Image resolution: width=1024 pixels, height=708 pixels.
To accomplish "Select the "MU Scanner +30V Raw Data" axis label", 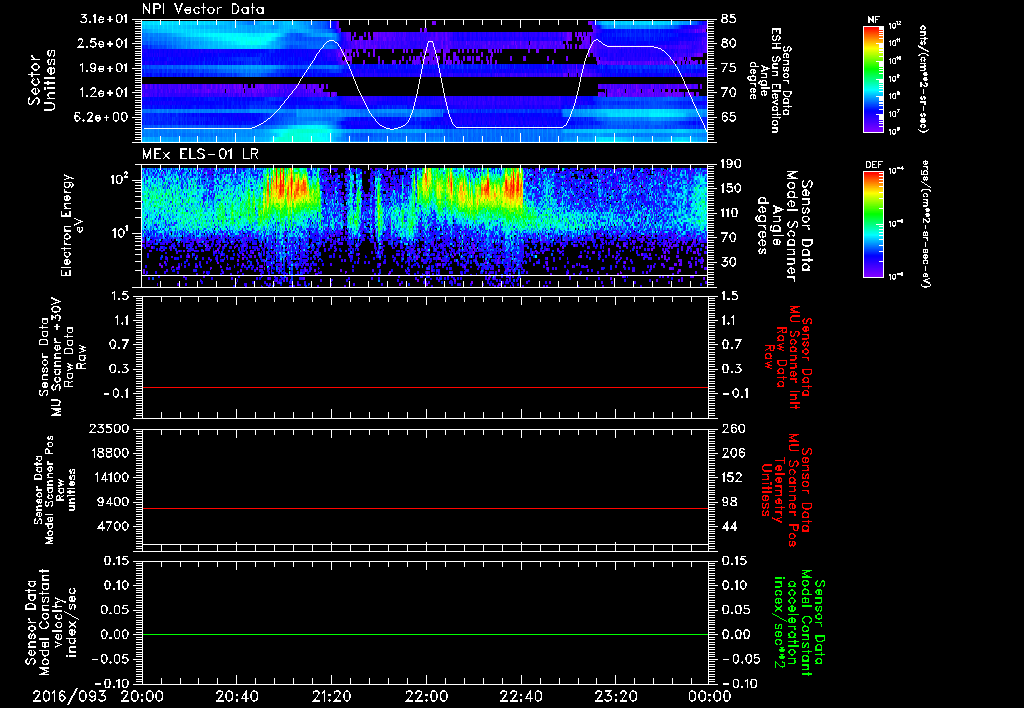I will 62,357.
